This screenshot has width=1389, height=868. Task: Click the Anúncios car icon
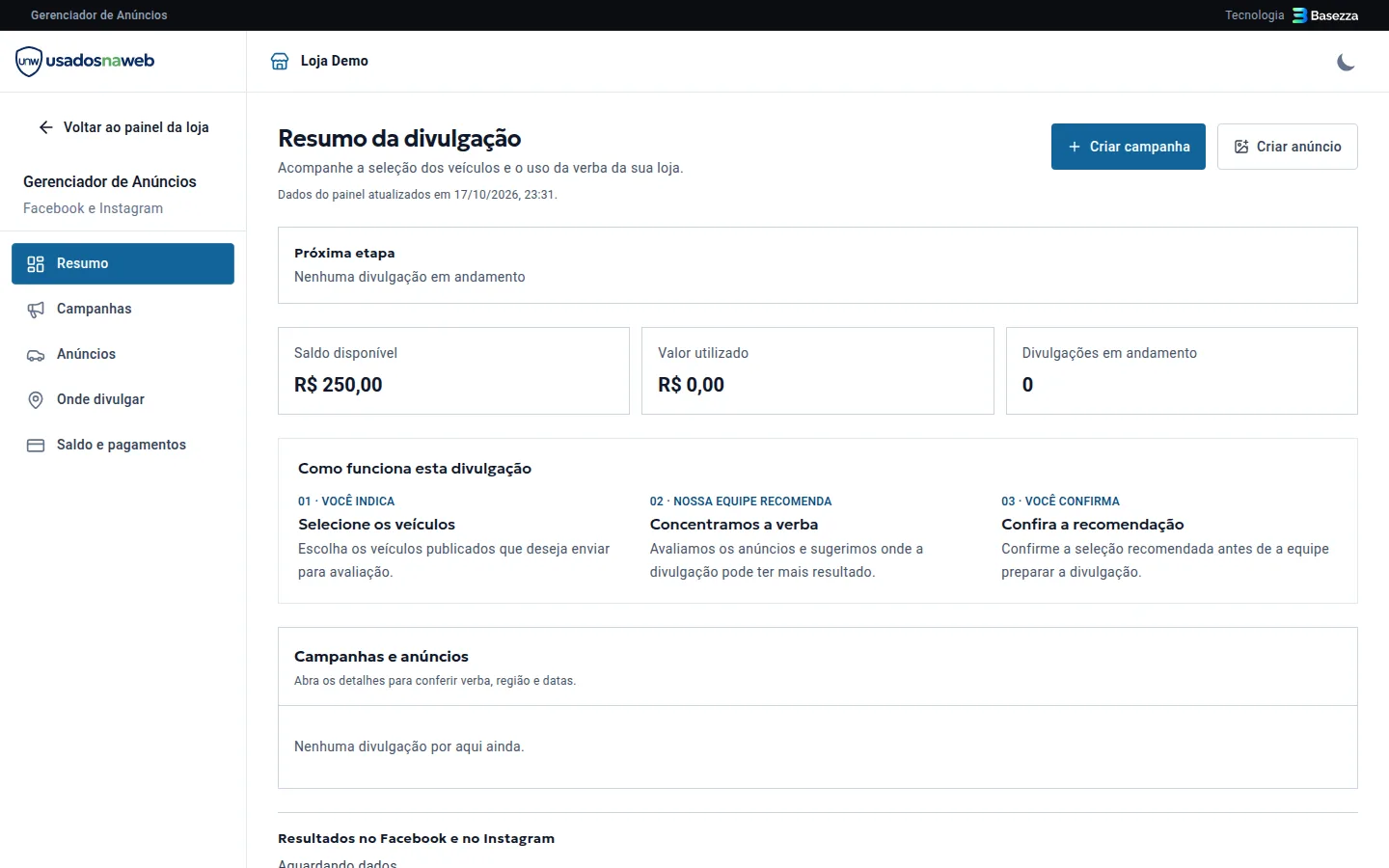pyautogui.click(x=36, y=355)
